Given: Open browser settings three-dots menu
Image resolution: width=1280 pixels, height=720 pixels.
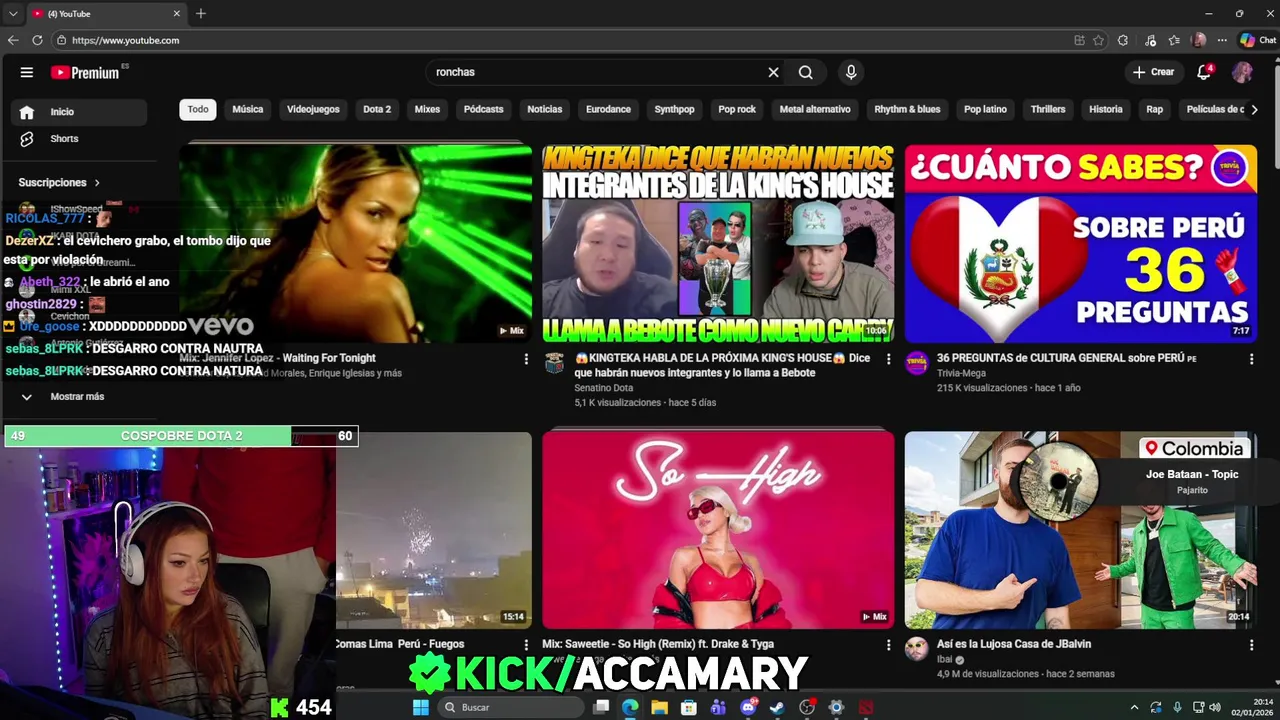Looking at the screenshot, I should (x=1222, y=40).
